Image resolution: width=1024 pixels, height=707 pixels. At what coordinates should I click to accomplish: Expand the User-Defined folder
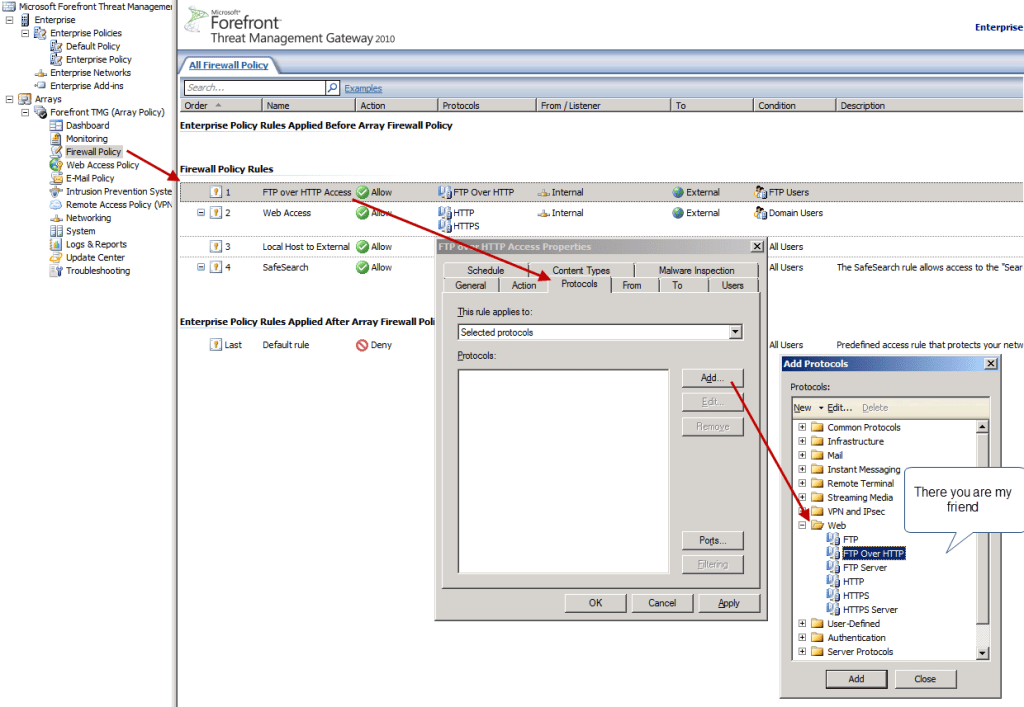pyautogui.click(x=802, y=623)
